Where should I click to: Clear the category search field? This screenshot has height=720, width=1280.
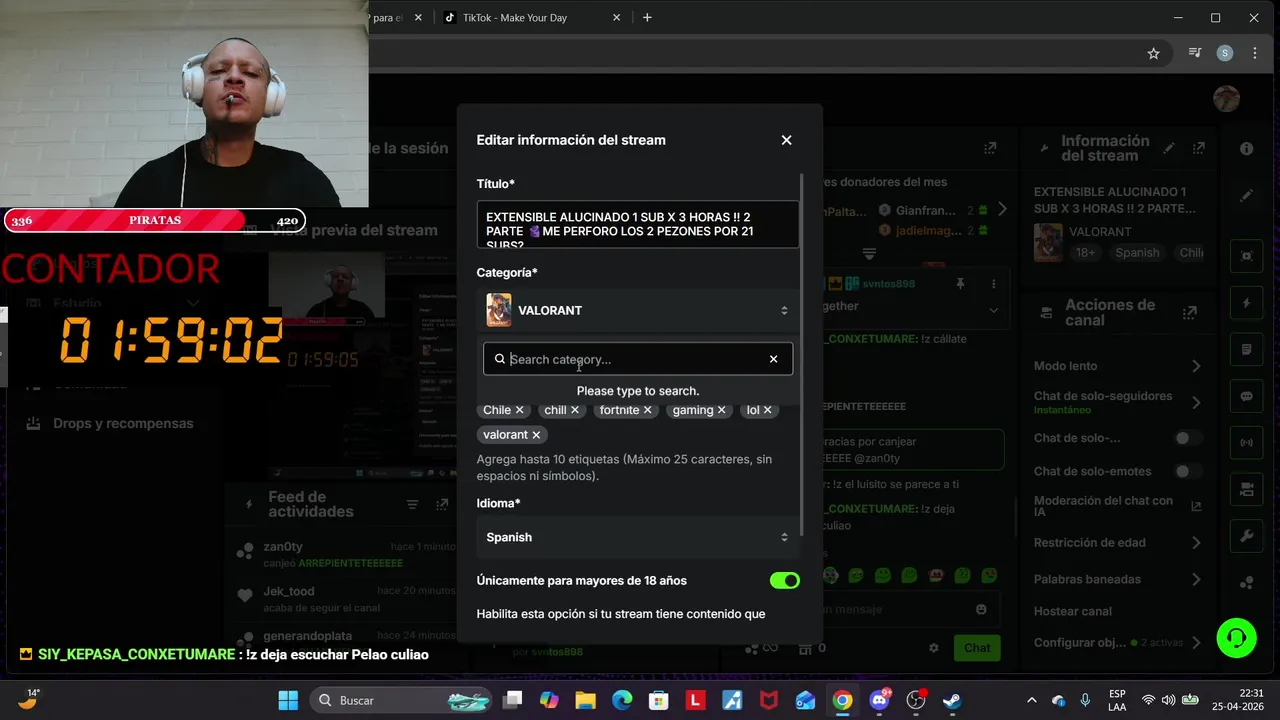pyautogui.click(x=773, y=359)
